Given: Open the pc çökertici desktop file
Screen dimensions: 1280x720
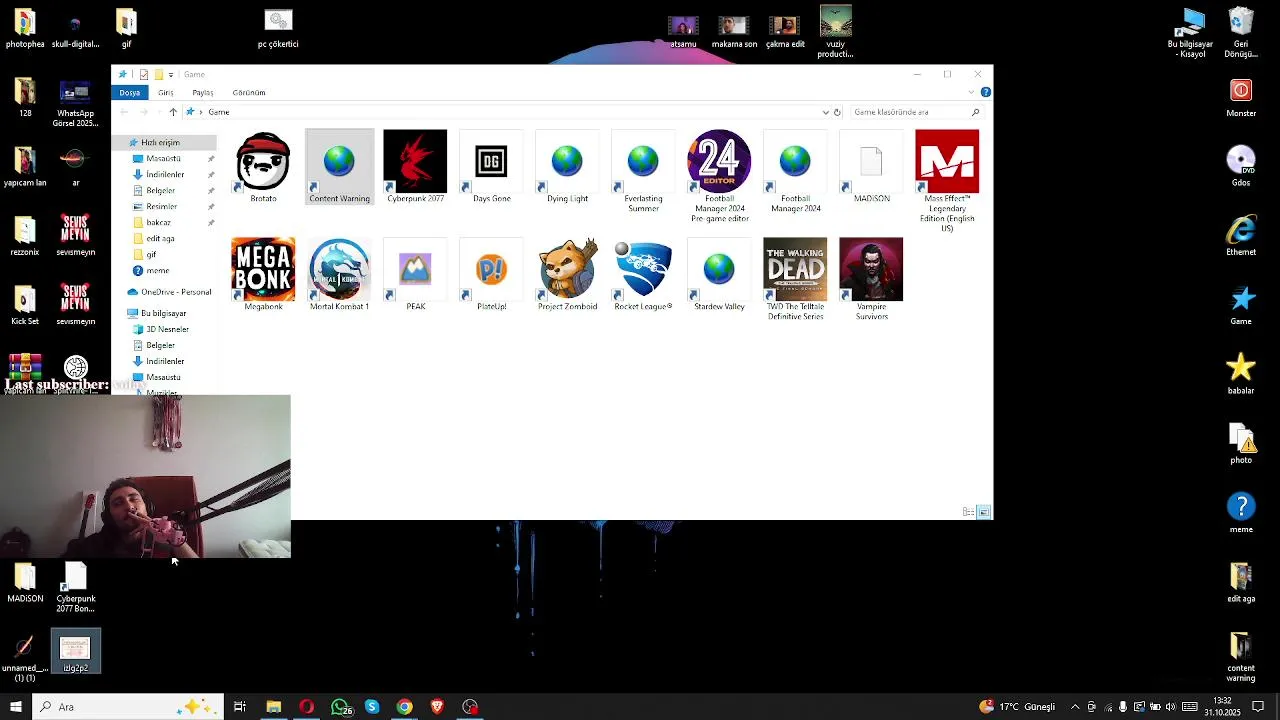Looking at the screenshot, I should [x=278, y=28].
